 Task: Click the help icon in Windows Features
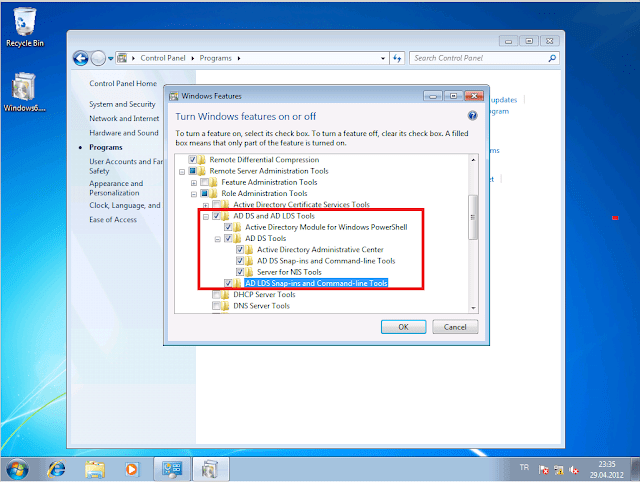coord(471,113)
